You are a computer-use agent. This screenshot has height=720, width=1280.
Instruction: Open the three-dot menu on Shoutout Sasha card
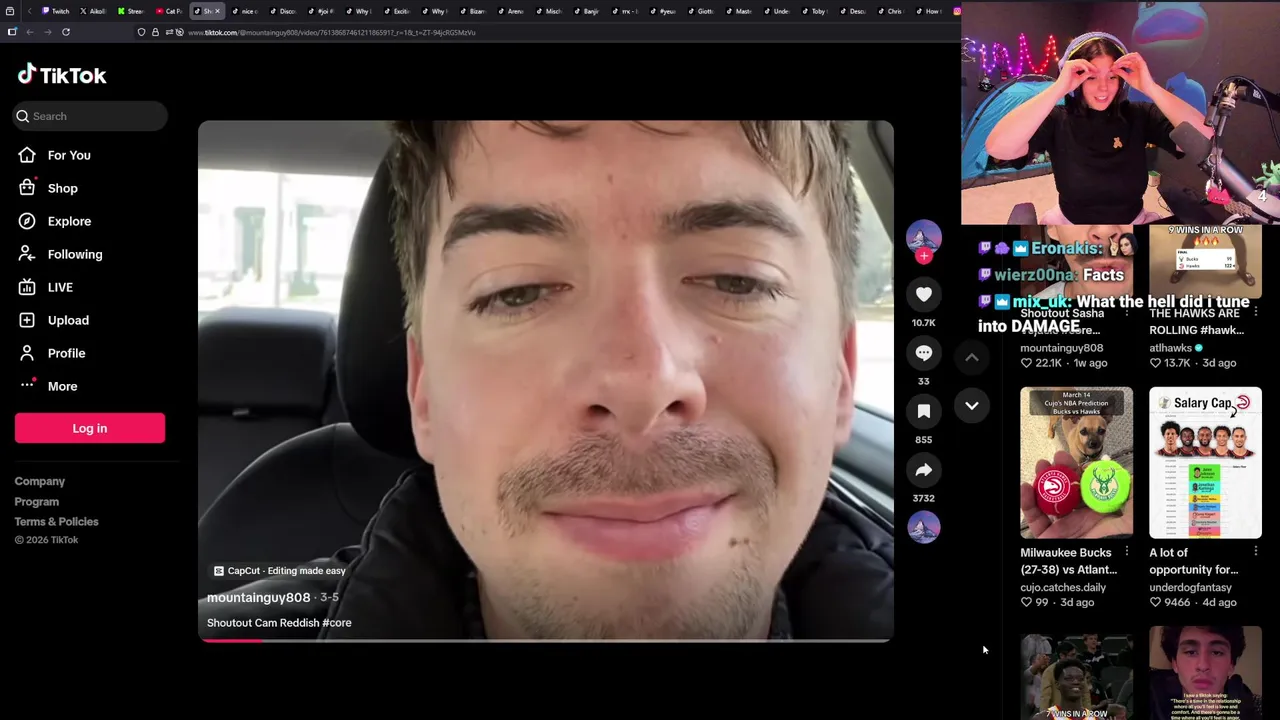coord(1126,313)
